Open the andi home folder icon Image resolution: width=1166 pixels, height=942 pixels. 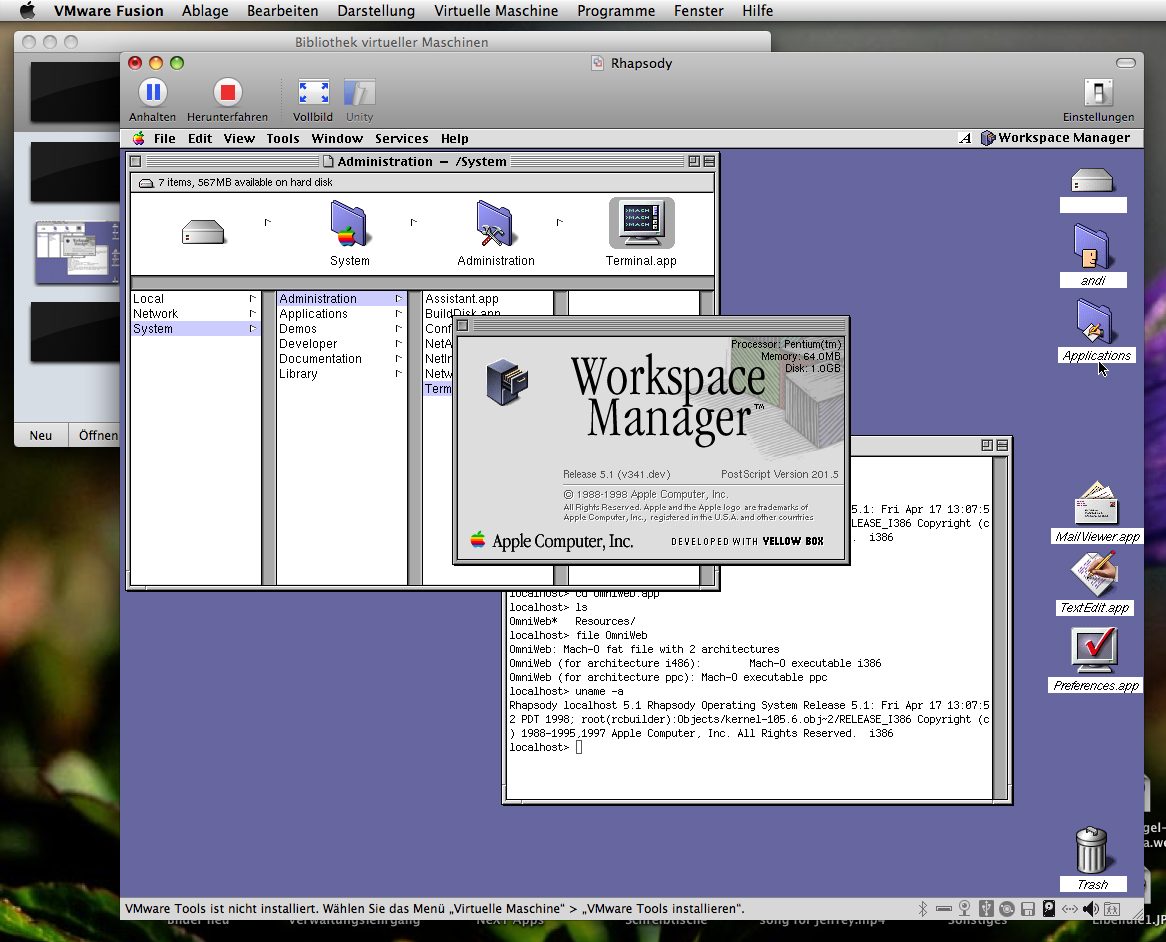pyautogui.click(x=1093, y=246)
